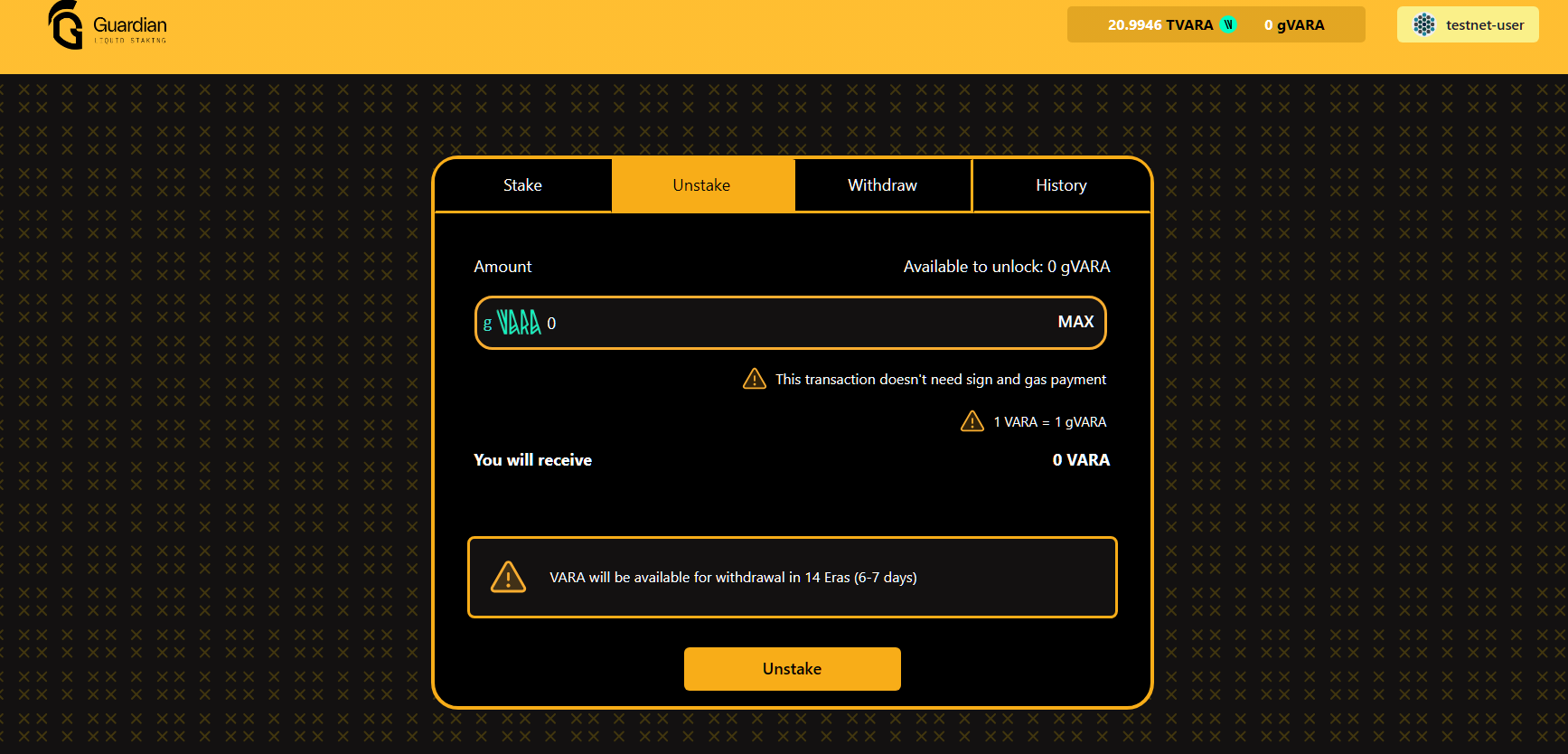Click the 20.9946 TVARA balance
Viewport: 1568px width, 754px height.
1160,25
